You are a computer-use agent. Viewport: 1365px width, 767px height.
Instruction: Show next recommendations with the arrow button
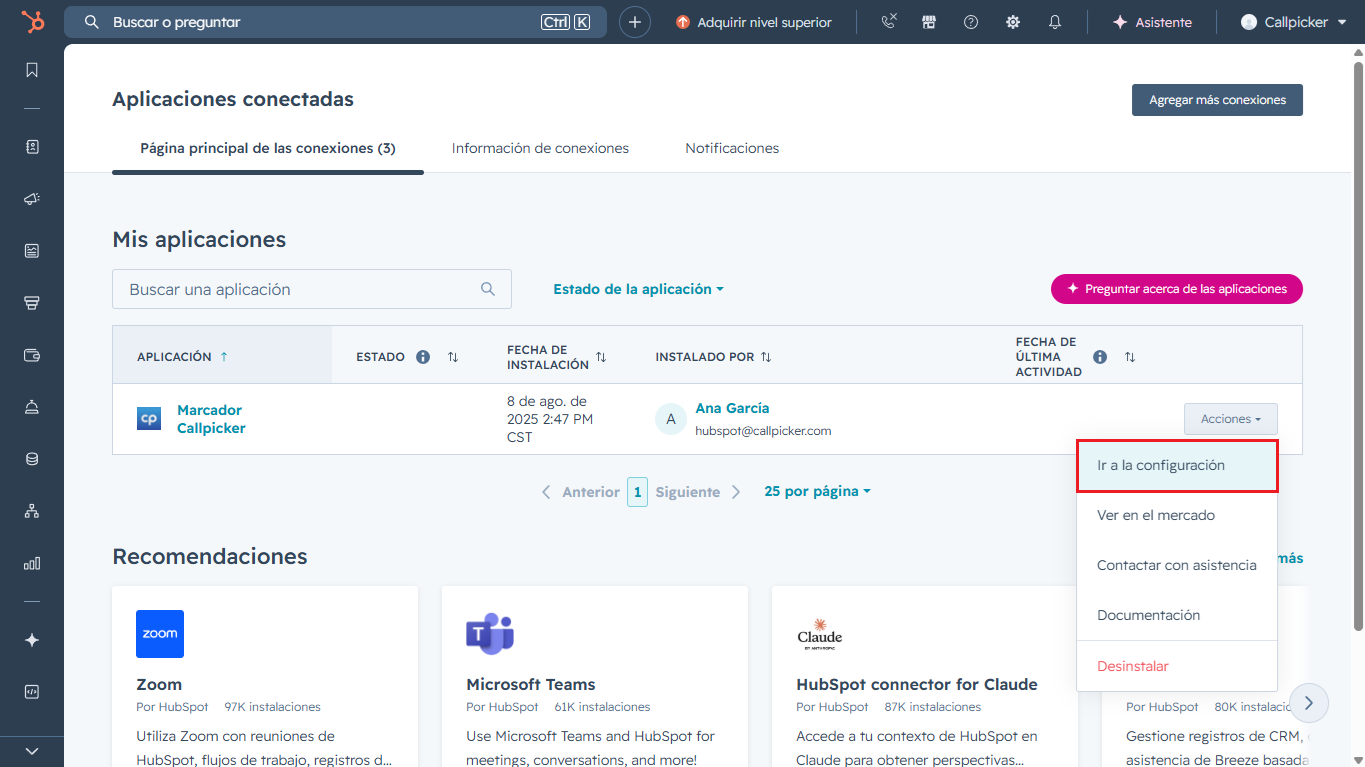click(x=1309, y=702)
